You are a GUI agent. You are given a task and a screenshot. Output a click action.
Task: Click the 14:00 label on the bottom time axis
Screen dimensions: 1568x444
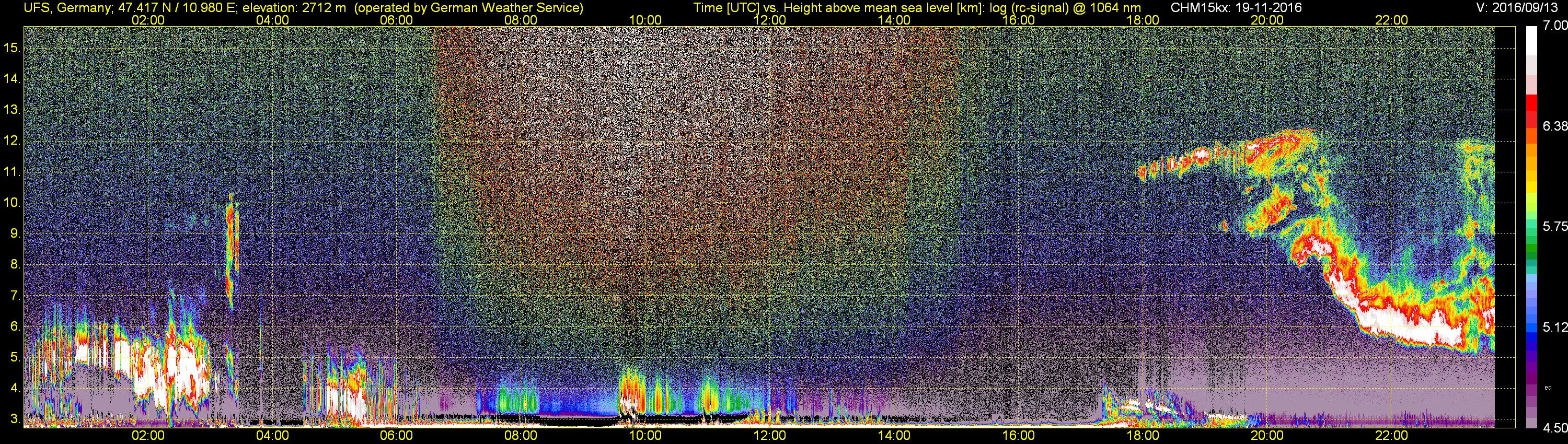pyautogui.click(x=894, y=436)
